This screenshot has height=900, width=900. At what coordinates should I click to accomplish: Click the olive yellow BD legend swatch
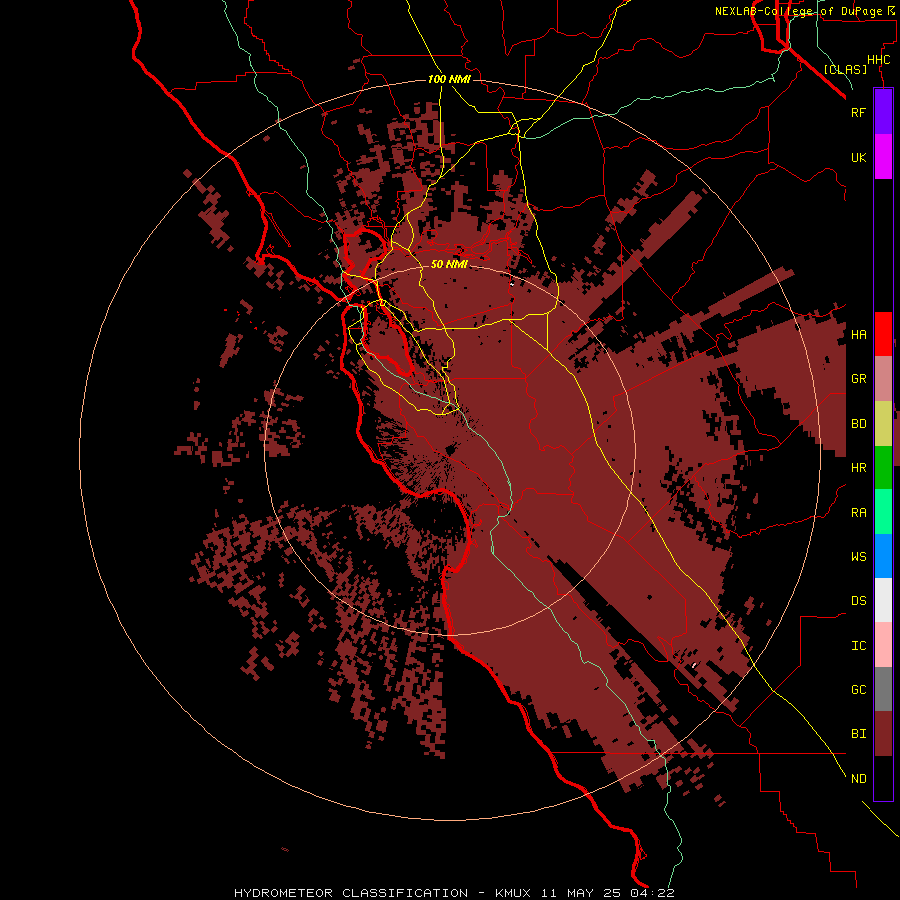point(883,424)
